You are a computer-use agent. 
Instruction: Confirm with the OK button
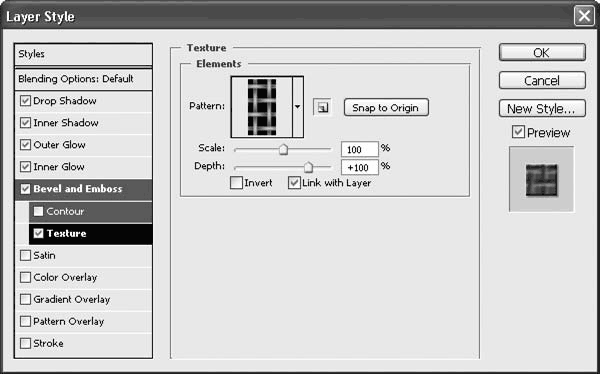(542, 52)
